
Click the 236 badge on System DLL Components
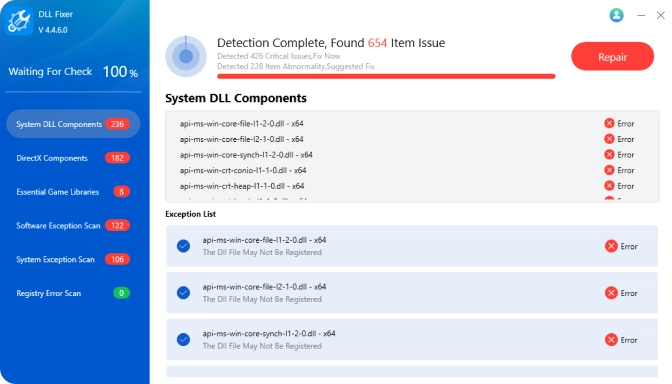pos(117,124)
